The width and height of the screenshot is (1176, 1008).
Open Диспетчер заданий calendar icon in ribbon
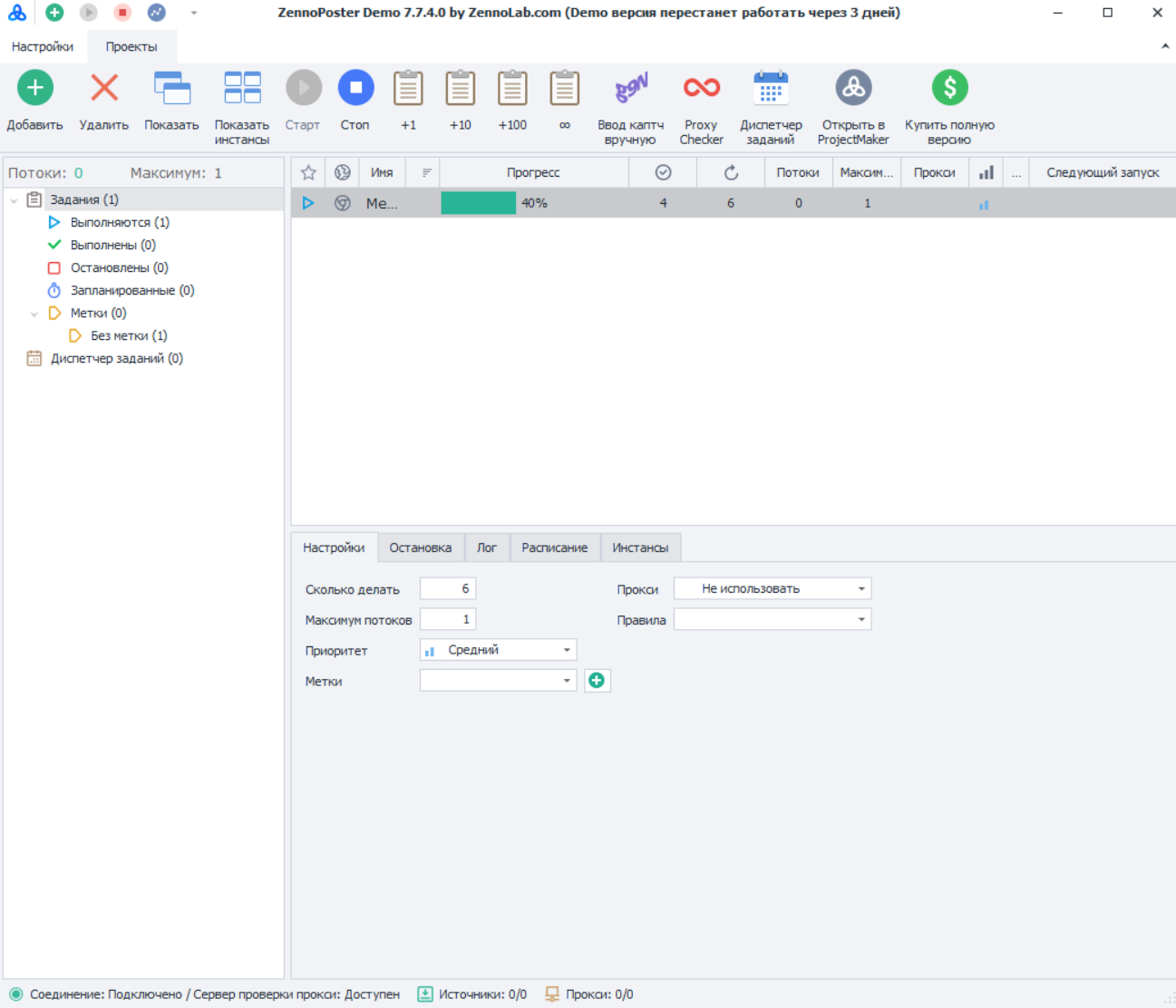click(x=771, y=88)
